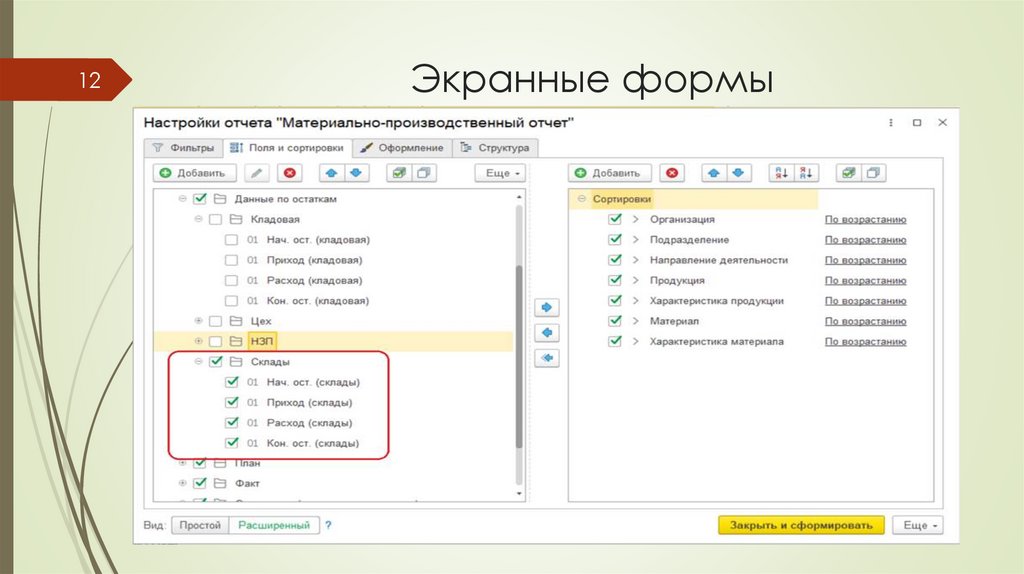Open the Структура tab
This screenshot has height=574, width=1024.
pos(495,148)
